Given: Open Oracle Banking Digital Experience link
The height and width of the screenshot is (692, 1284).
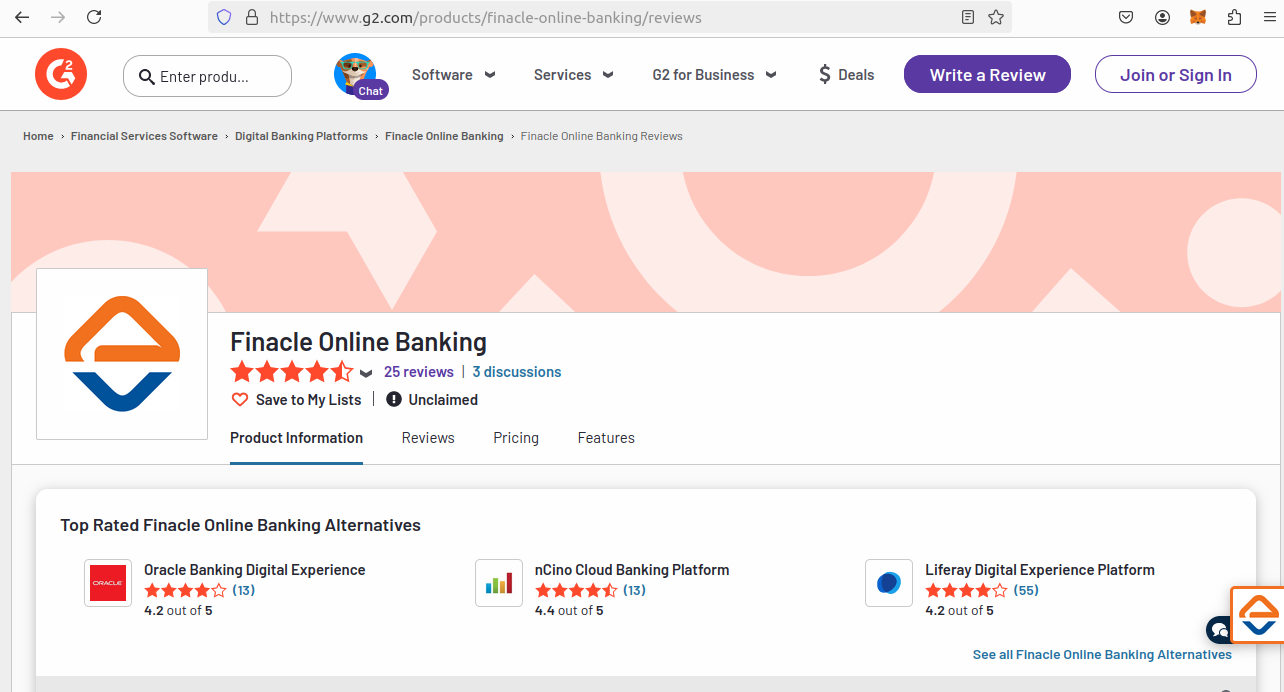Looking at the screenshot, I should (x=255, y=570).
